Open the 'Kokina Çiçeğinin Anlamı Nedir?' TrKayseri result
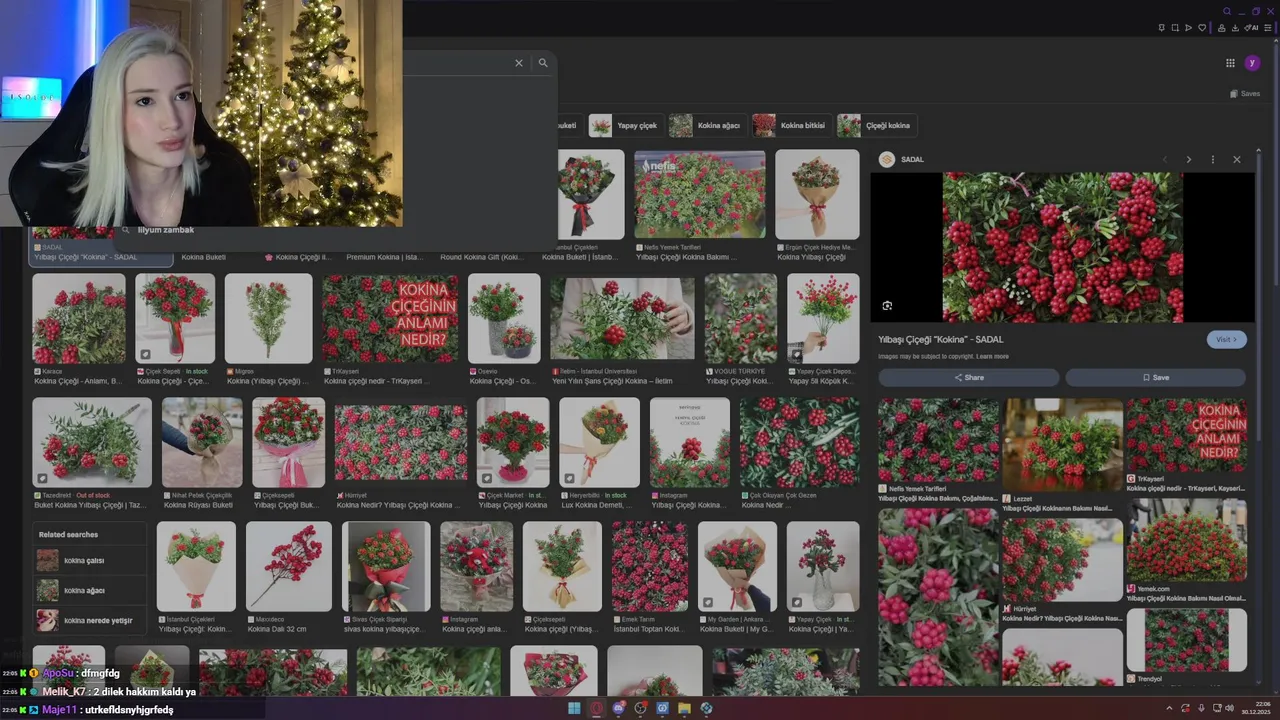This screenshot has height=720, width=1280. click(390, 319)
